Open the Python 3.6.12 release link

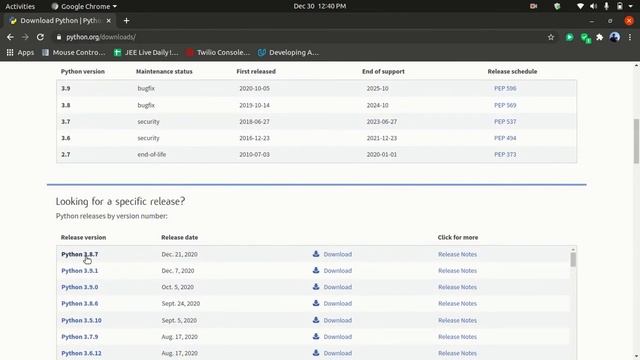[81, 353]
